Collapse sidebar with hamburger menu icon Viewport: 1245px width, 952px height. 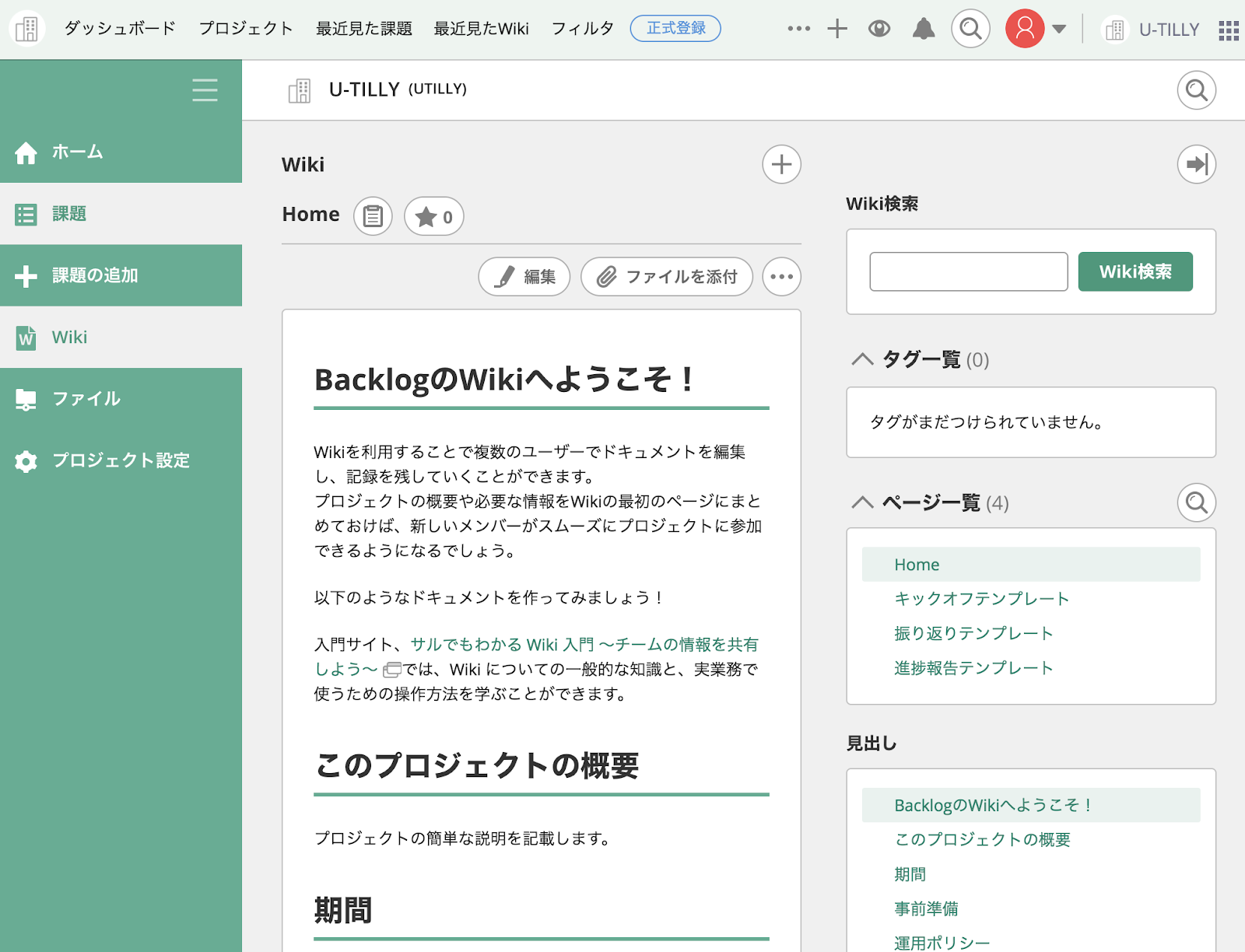coord(205,89)
